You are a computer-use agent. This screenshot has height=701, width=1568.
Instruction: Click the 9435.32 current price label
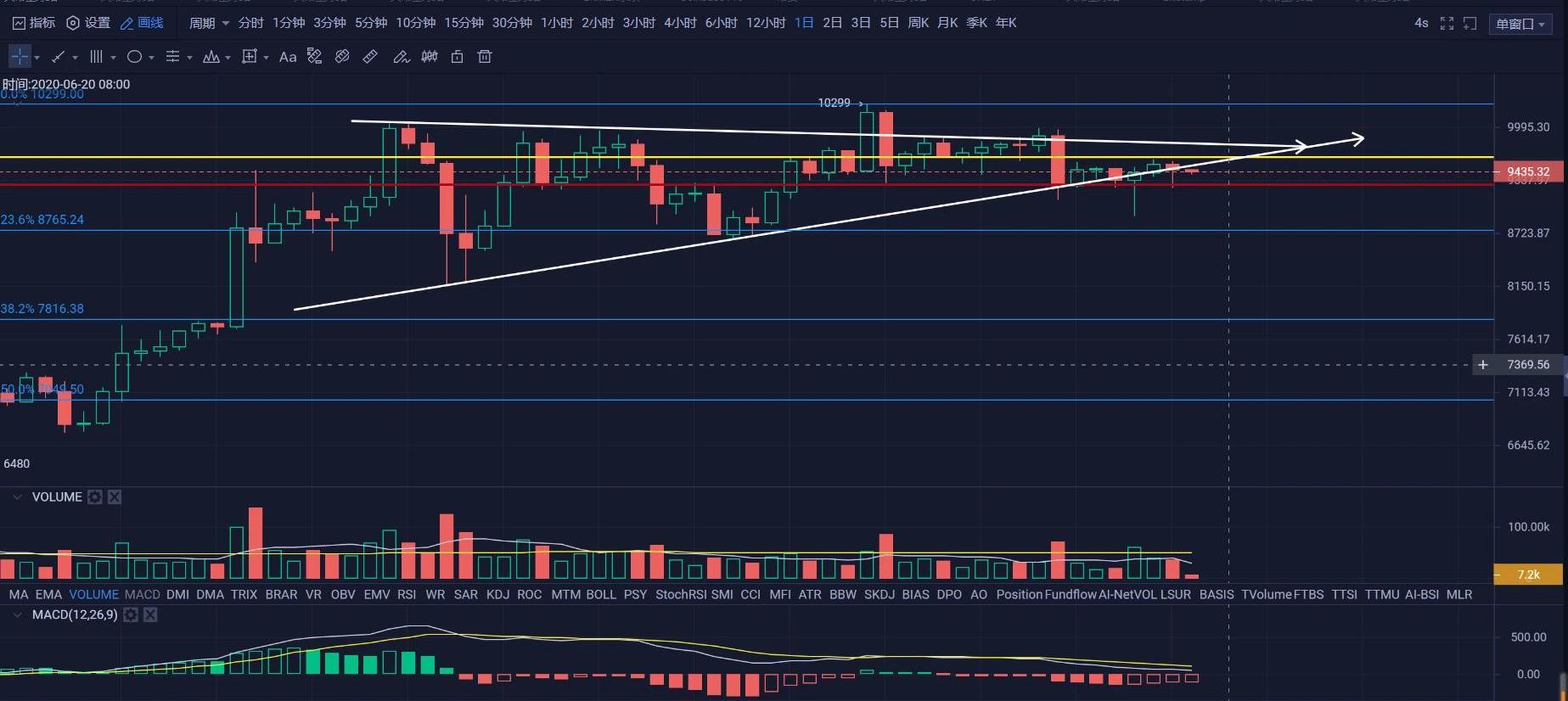[x=1527, y=171]
